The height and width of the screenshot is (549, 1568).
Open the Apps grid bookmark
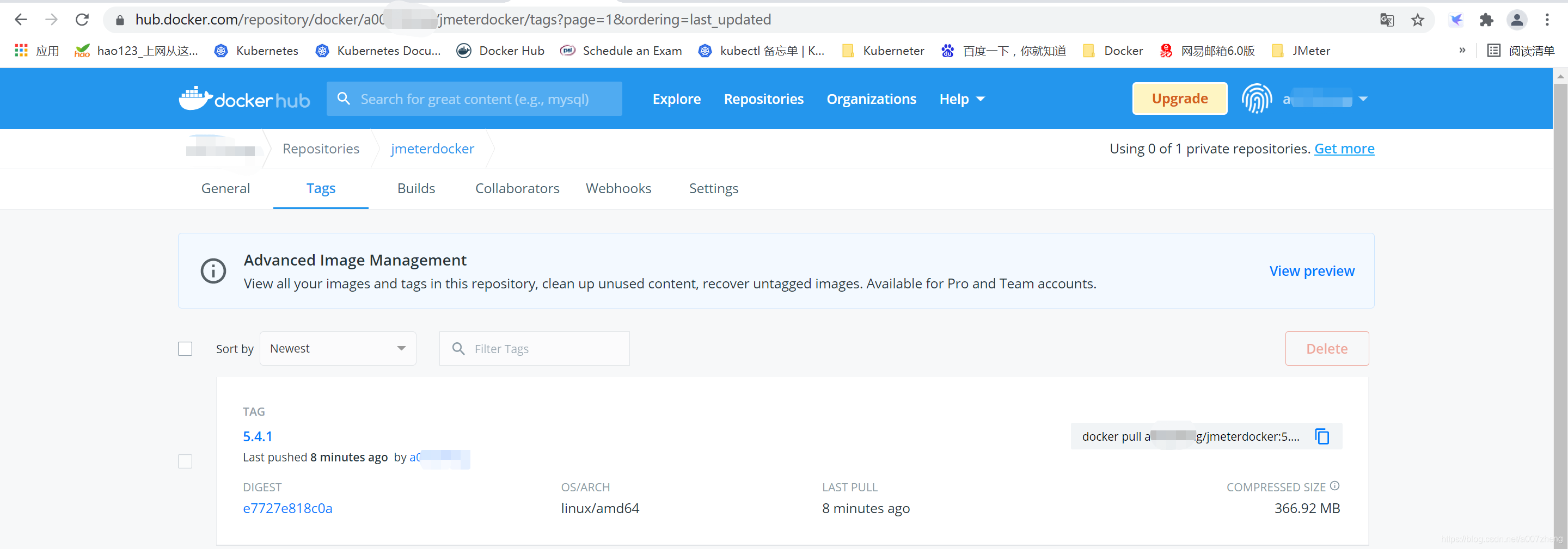(36, 51)
